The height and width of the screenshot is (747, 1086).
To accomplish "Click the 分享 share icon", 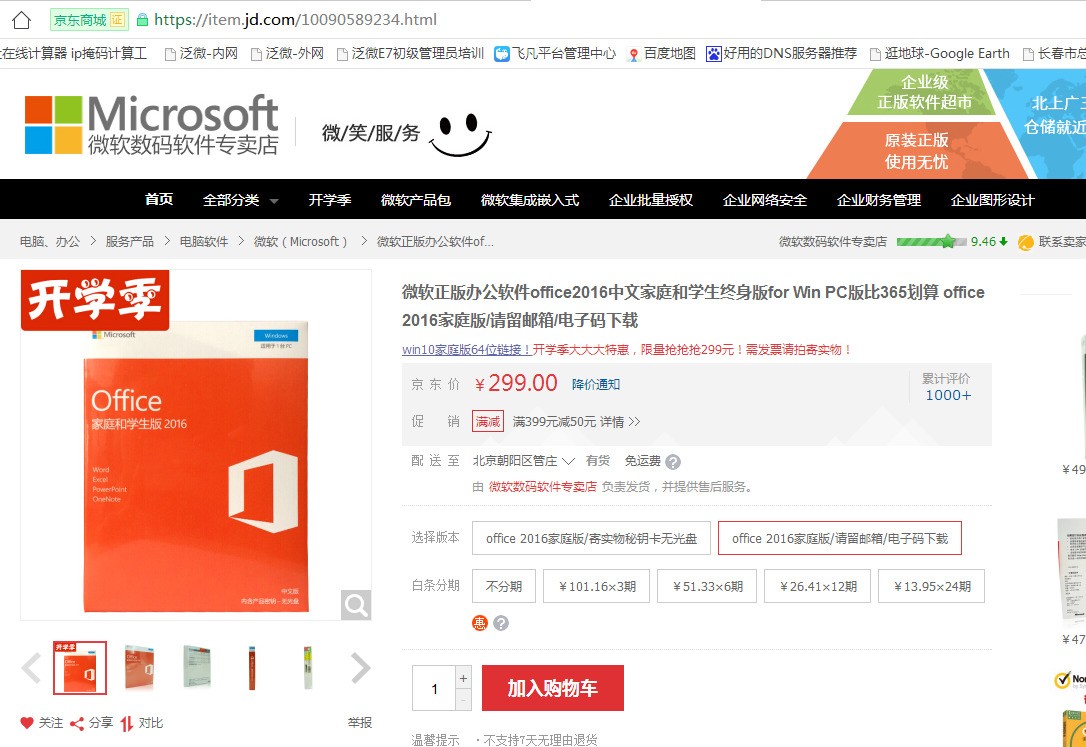I will [77, 723].
